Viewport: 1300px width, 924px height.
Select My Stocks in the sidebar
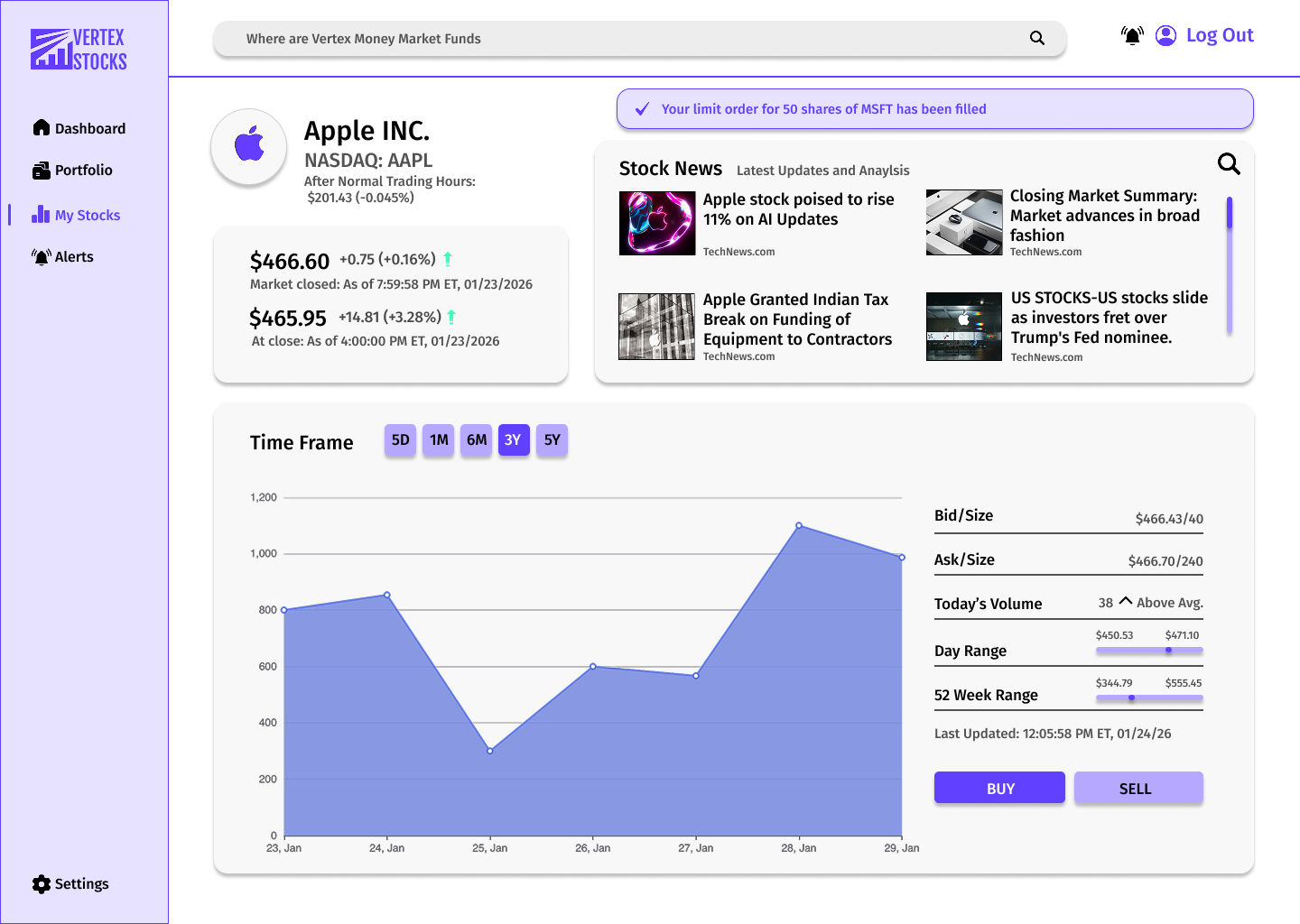[76, 215]
